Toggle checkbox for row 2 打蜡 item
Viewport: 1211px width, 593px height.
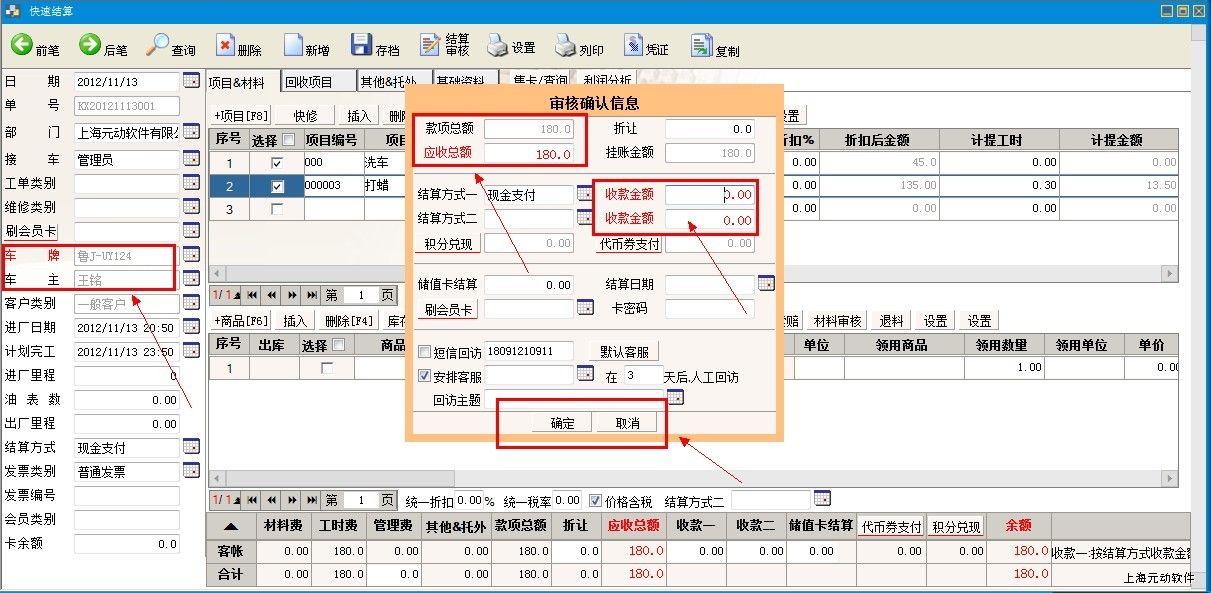pos(277,186)
